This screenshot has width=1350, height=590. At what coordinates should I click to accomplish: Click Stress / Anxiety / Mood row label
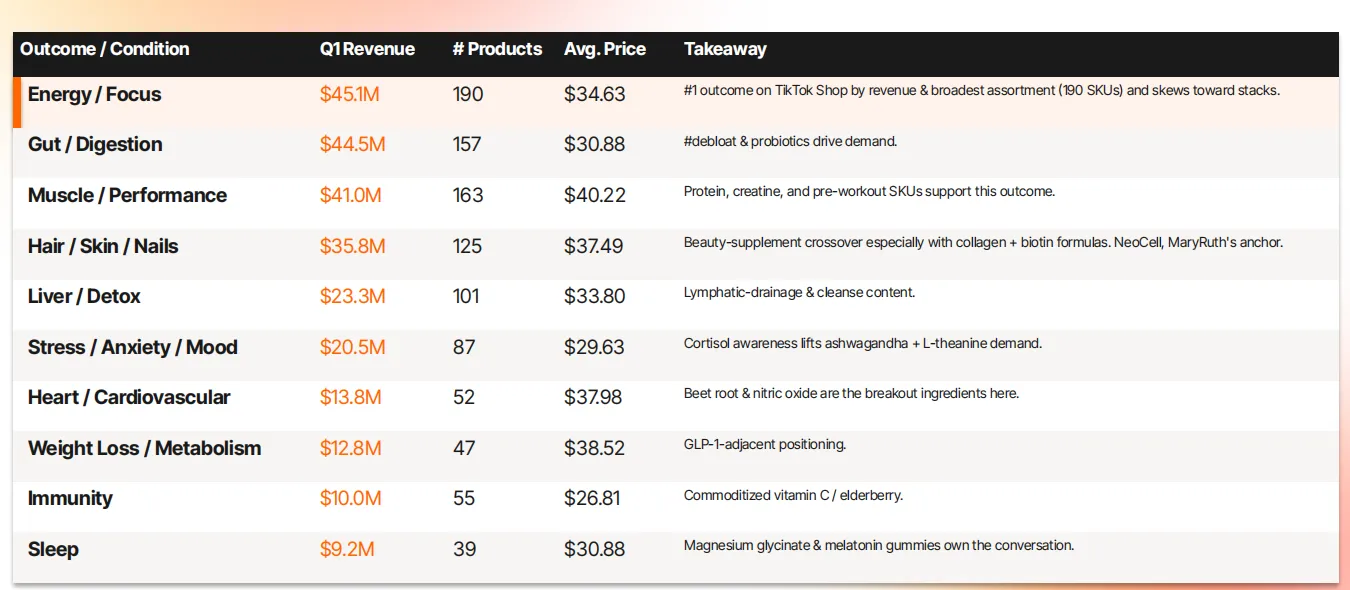[133, 347]
